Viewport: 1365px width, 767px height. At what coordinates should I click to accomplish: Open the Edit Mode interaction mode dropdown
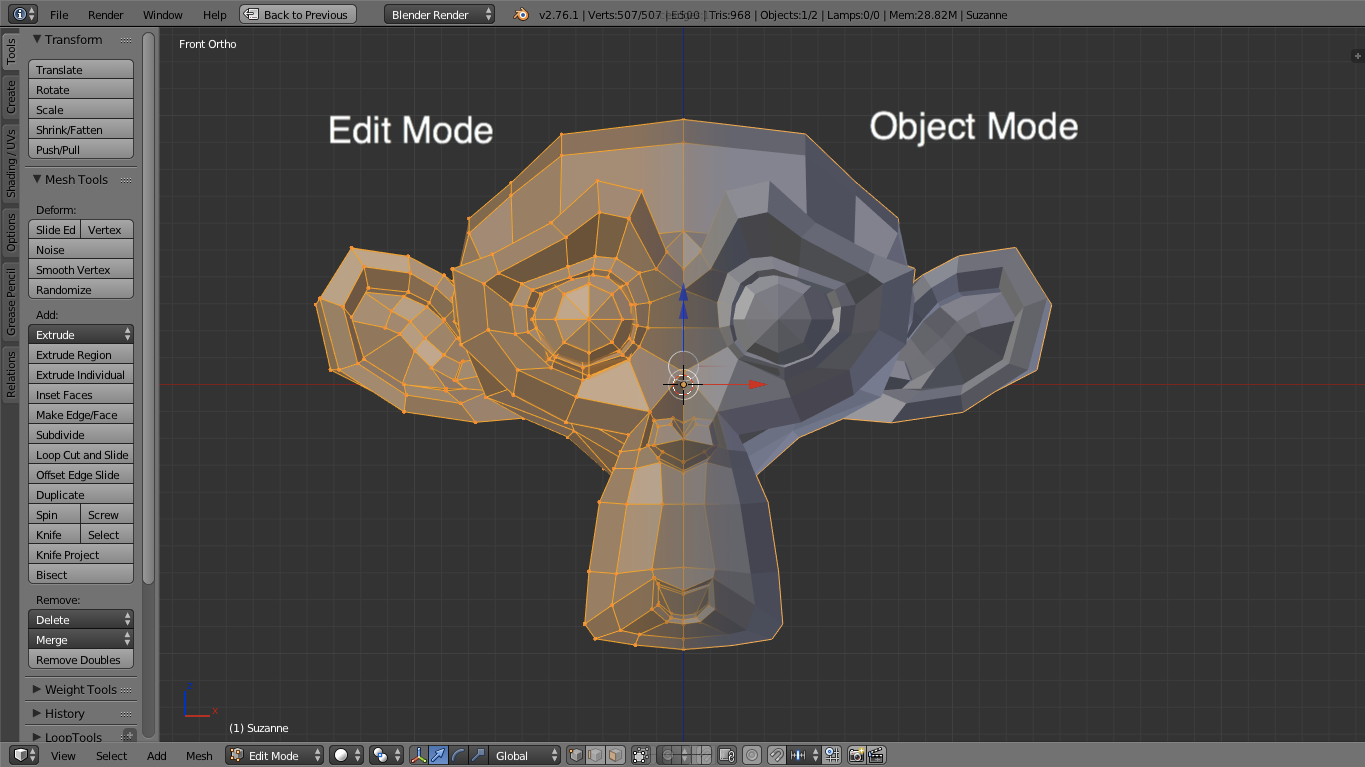(x=275, y=755)
